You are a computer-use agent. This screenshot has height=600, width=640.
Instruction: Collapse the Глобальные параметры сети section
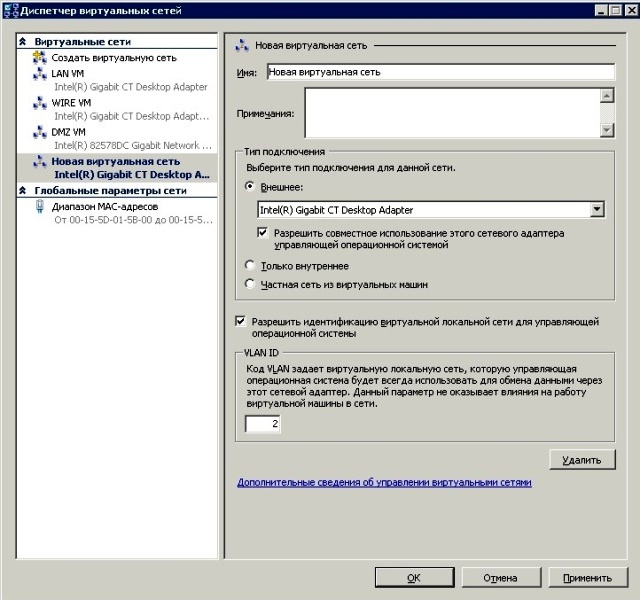tap(23, 190)
